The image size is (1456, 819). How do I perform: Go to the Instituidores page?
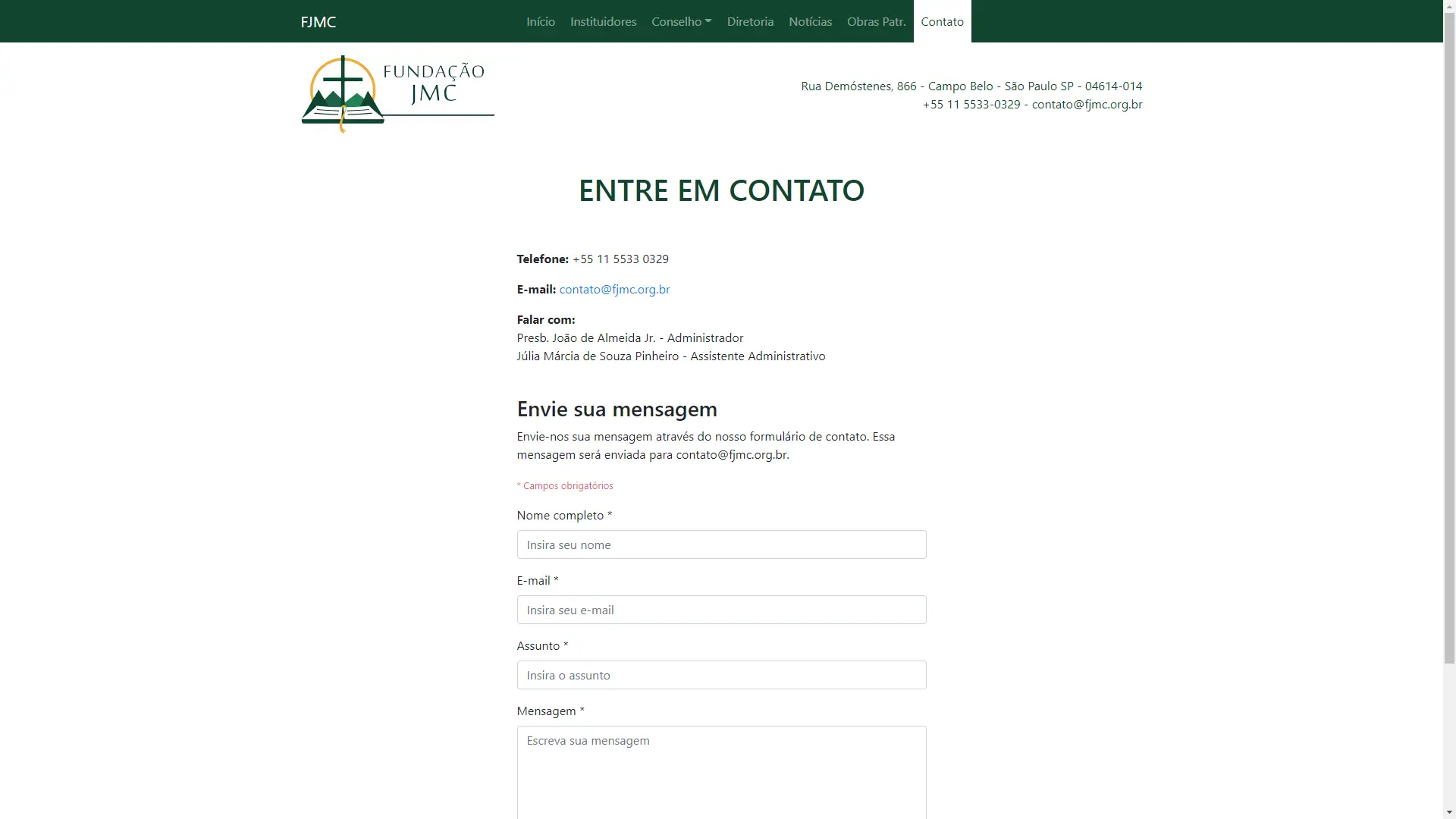[x=603, y=21]
